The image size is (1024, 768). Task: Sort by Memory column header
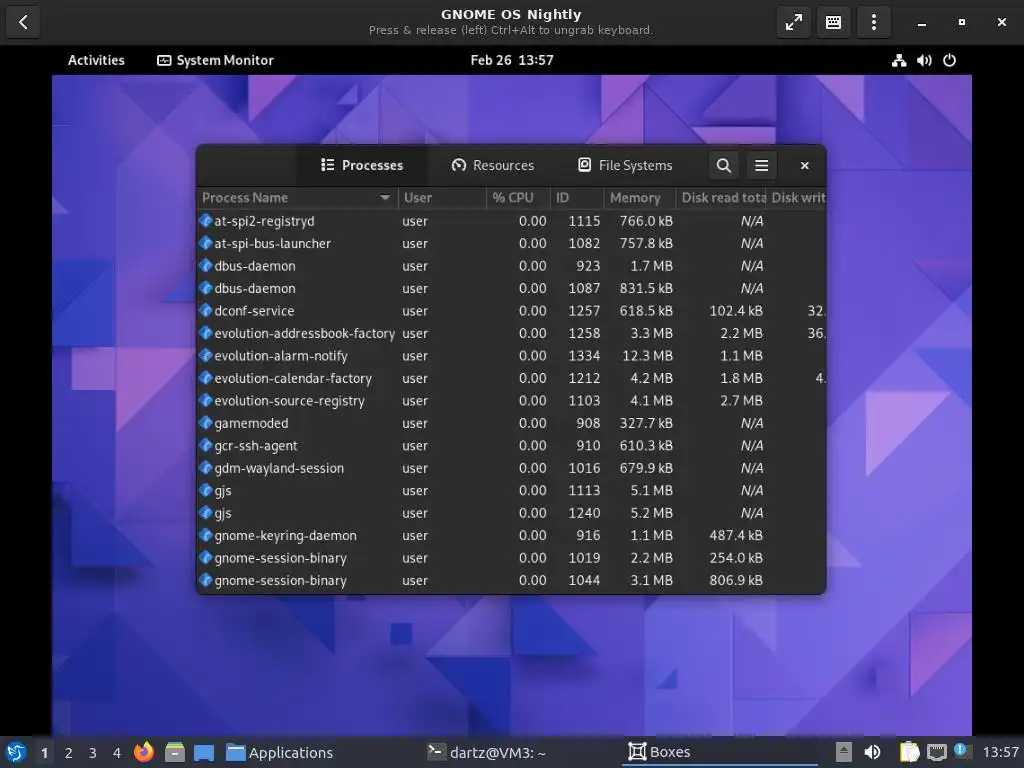(639, 197)
